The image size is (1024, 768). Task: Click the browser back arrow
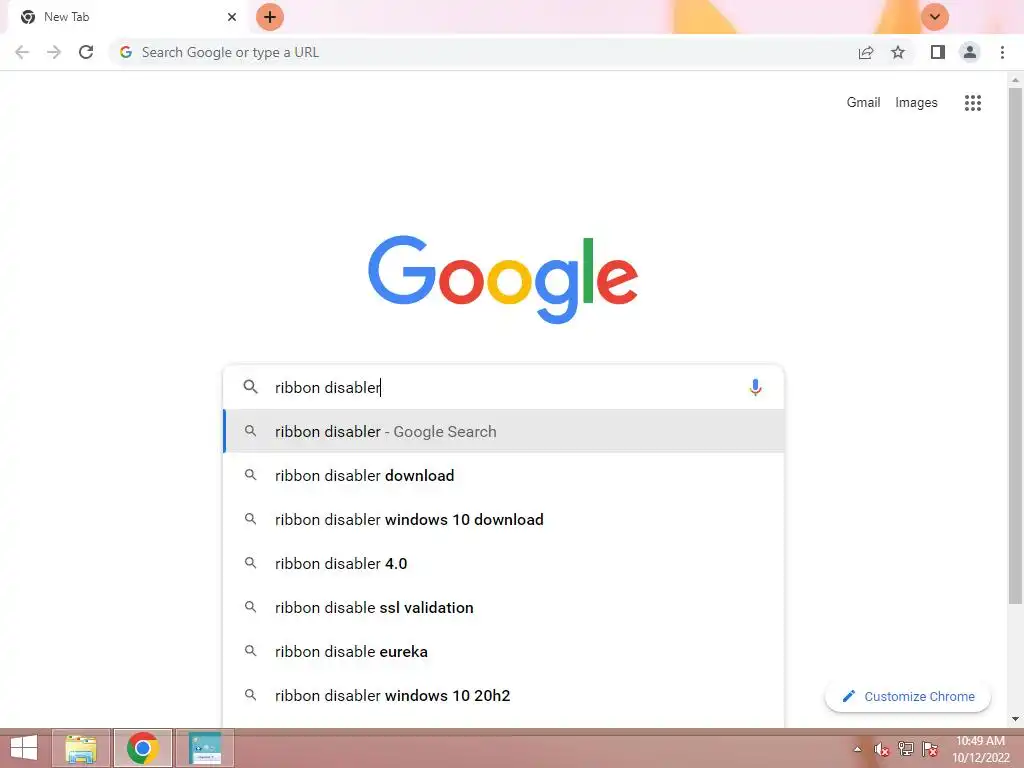pos(22,52)
